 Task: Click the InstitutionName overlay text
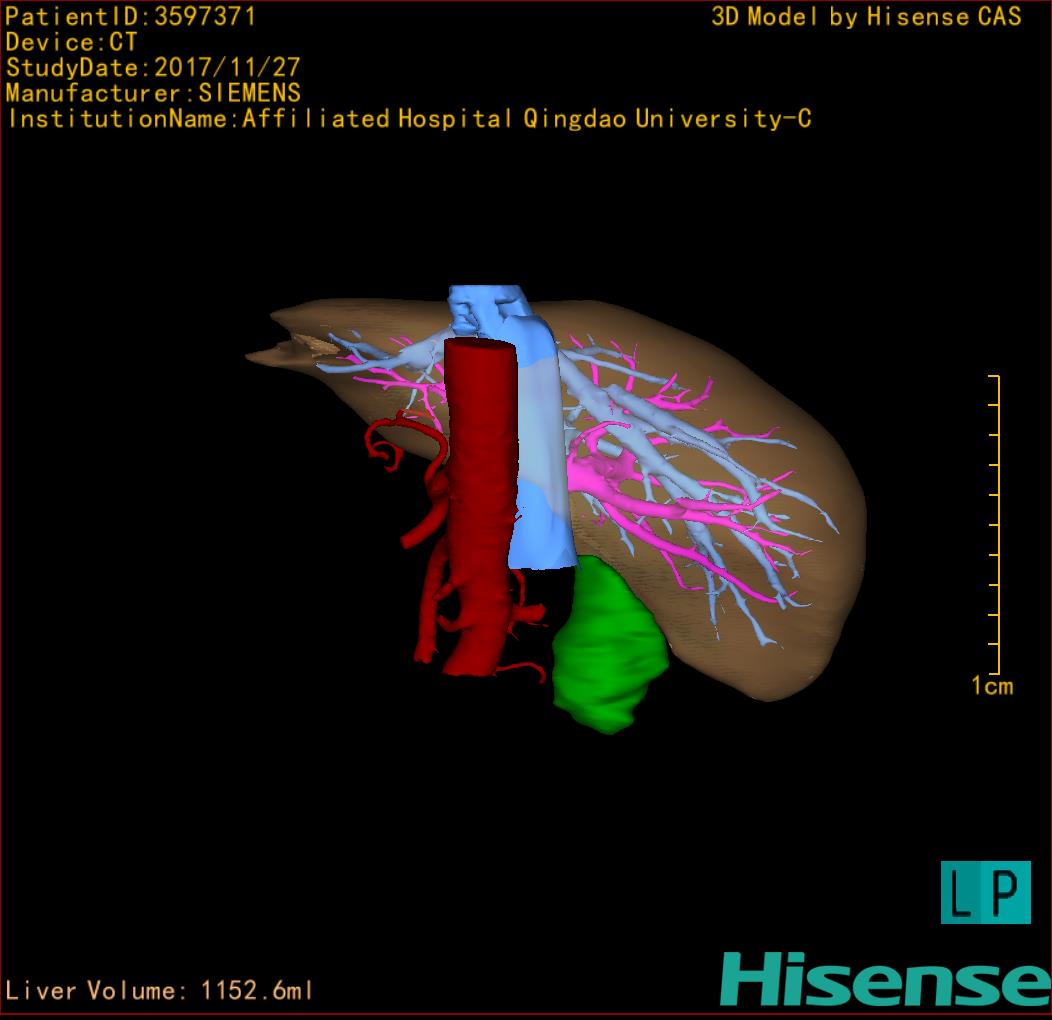tap(408, 119)
